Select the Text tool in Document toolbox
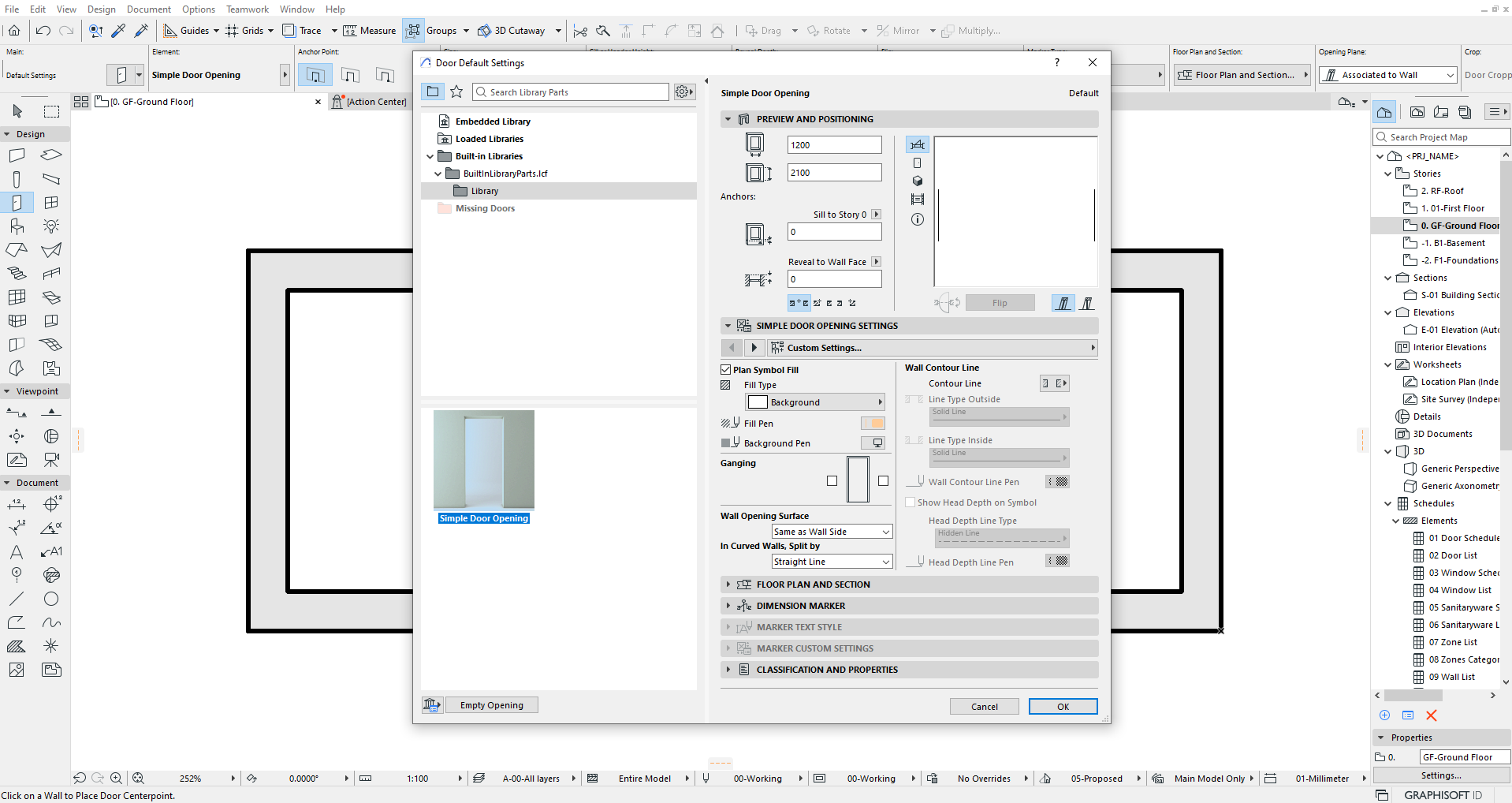The height and width of the screenshot is (803, 1512). point(17,551)
